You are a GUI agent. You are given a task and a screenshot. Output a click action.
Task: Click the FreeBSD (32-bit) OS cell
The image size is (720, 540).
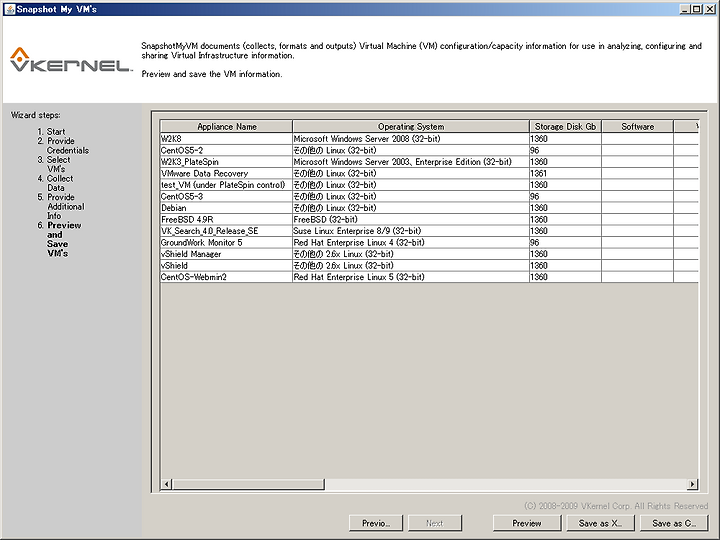(x=411, y=219)
